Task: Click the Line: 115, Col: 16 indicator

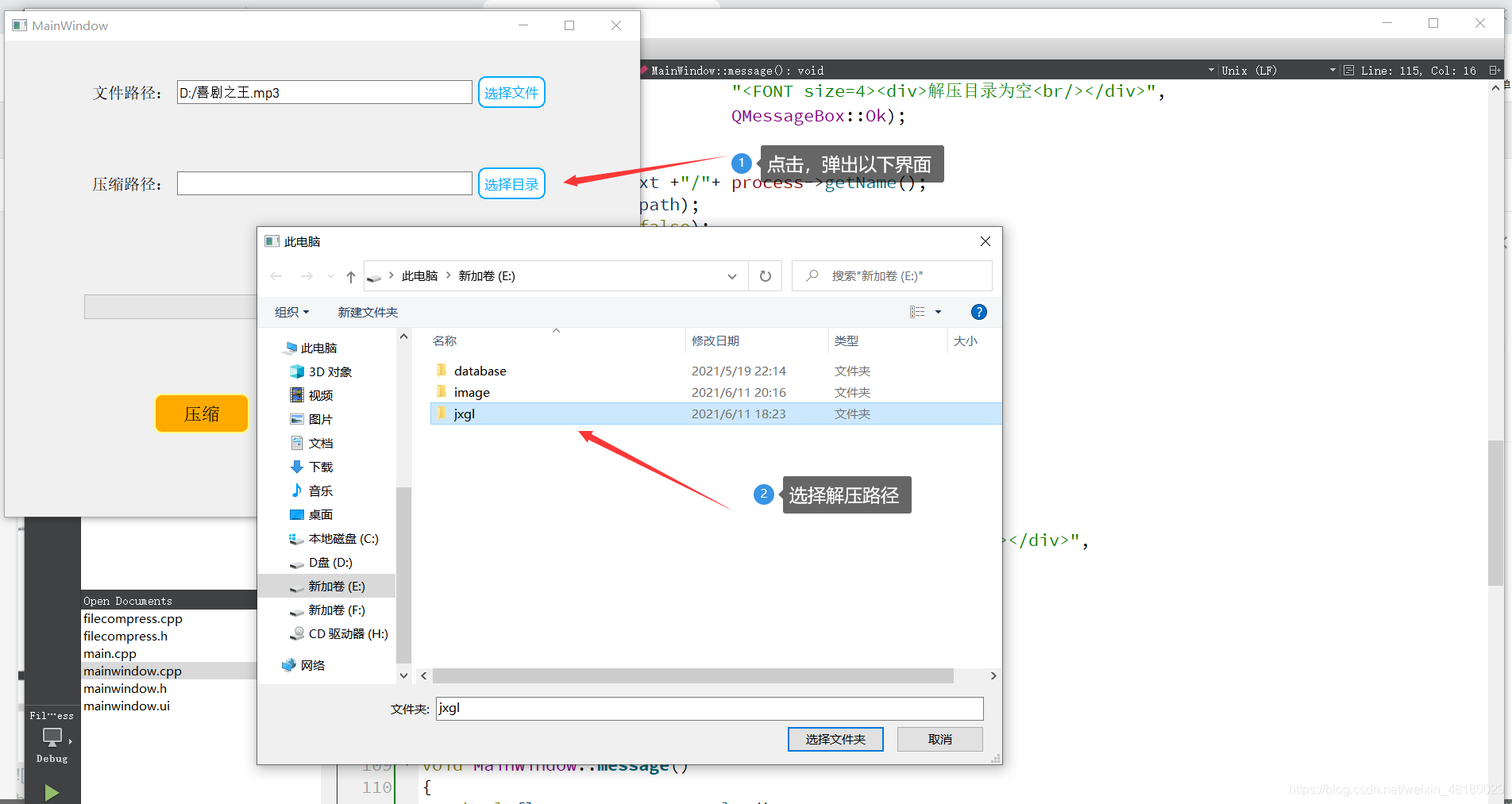Action: (1418, 71)
